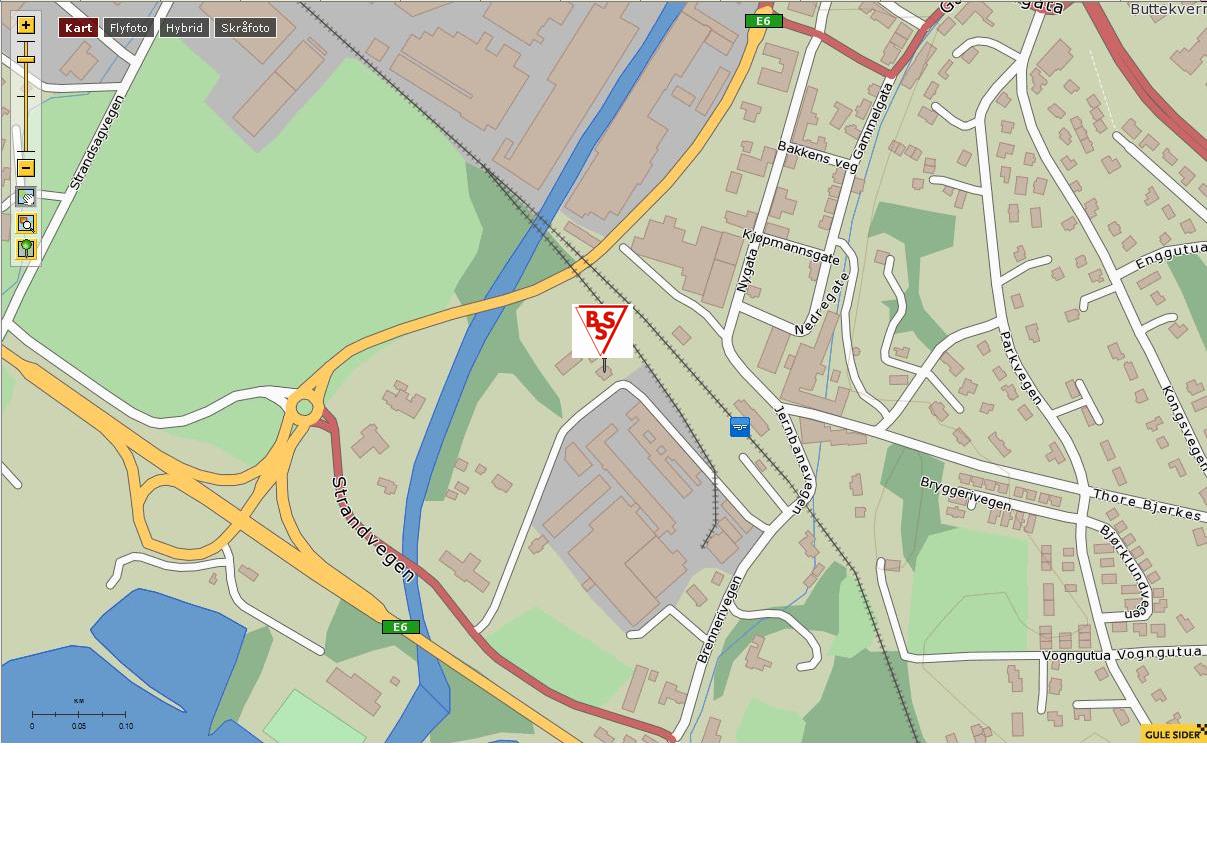Zoom out with the minus button

[26, 168]
